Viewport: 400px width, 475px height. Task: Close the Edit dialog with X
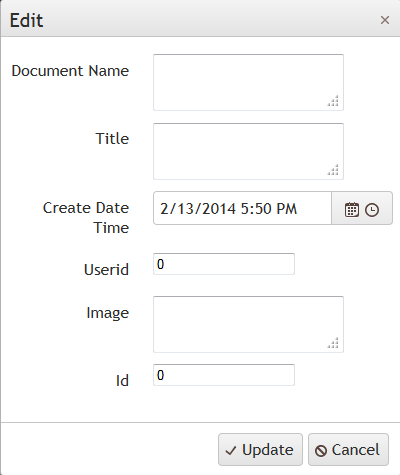pyautogui.click(x=385, y=20)
